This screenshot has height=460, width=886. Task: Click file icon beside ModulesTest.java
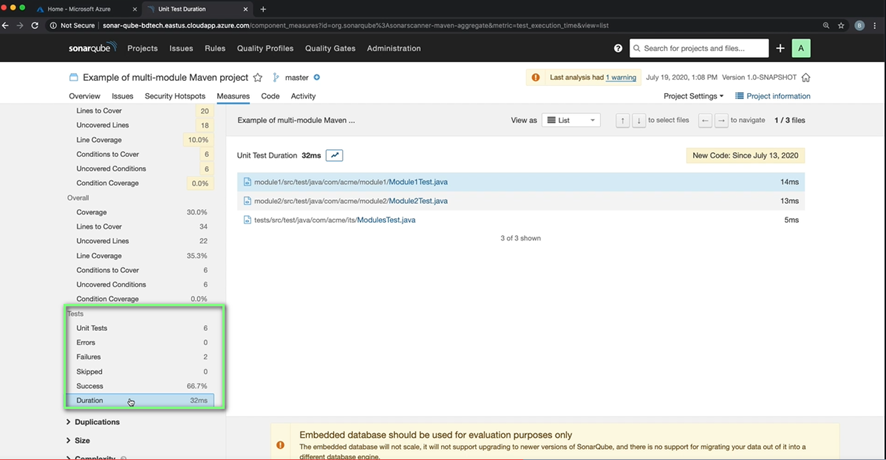click(247, 220)
